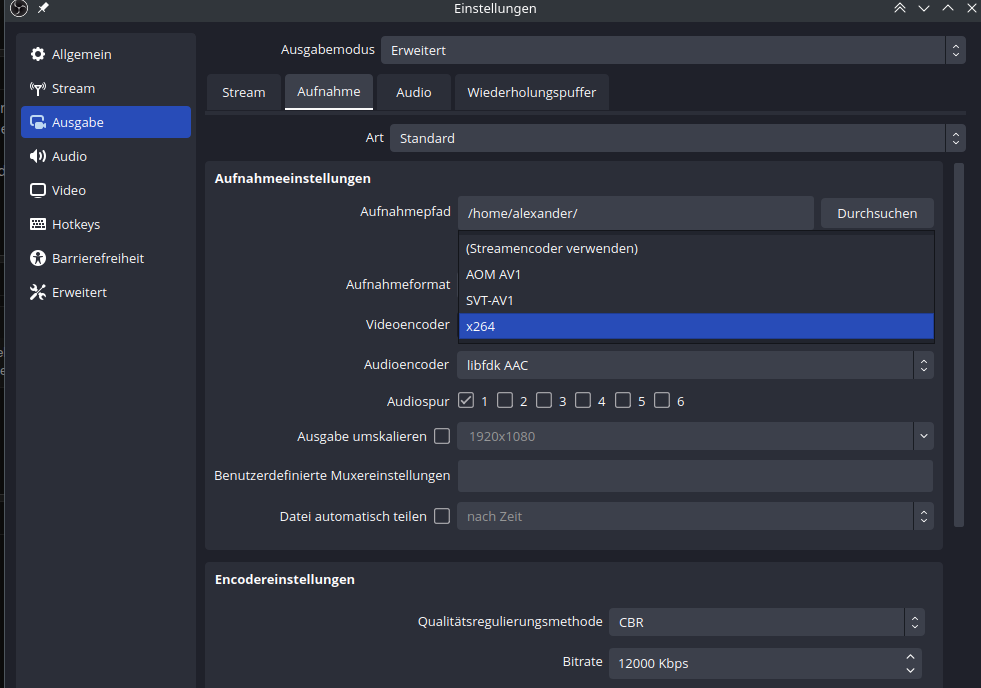981x688 pixels.
Task: Click the Aufnahmepfad input field
Action: 636,213
